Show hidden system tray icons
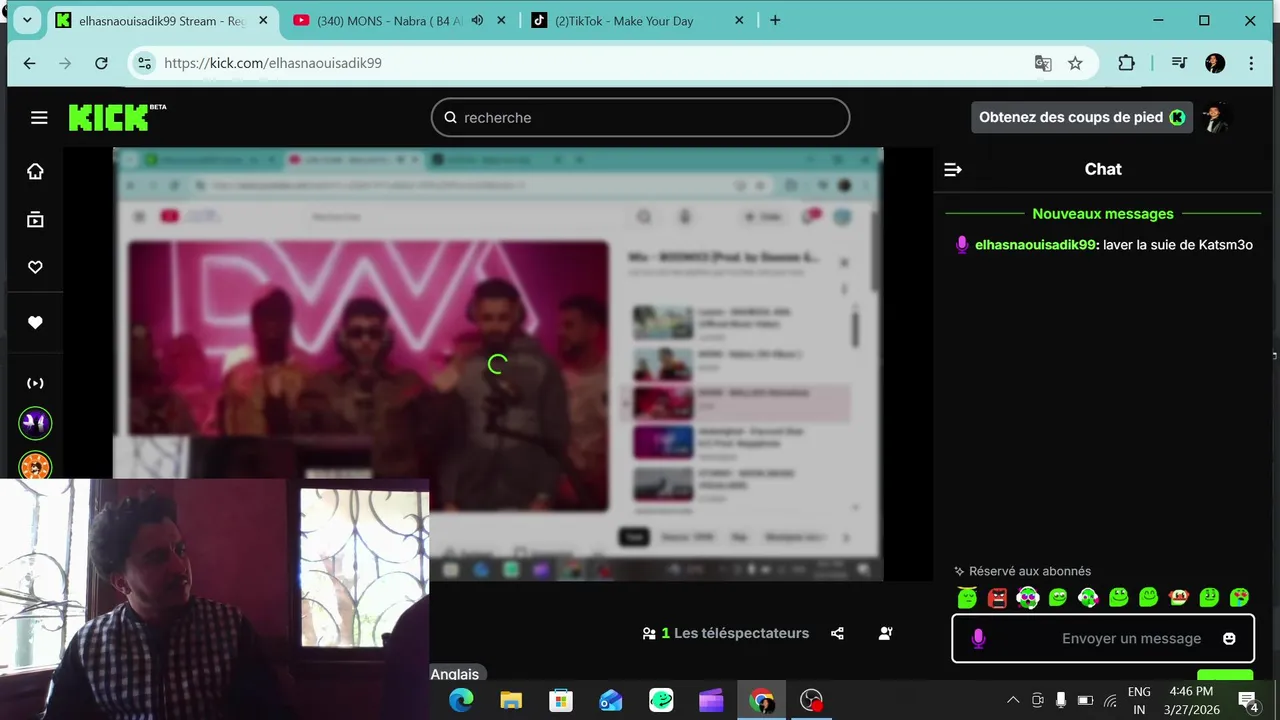The image size is (1280, 720). 1013,700
